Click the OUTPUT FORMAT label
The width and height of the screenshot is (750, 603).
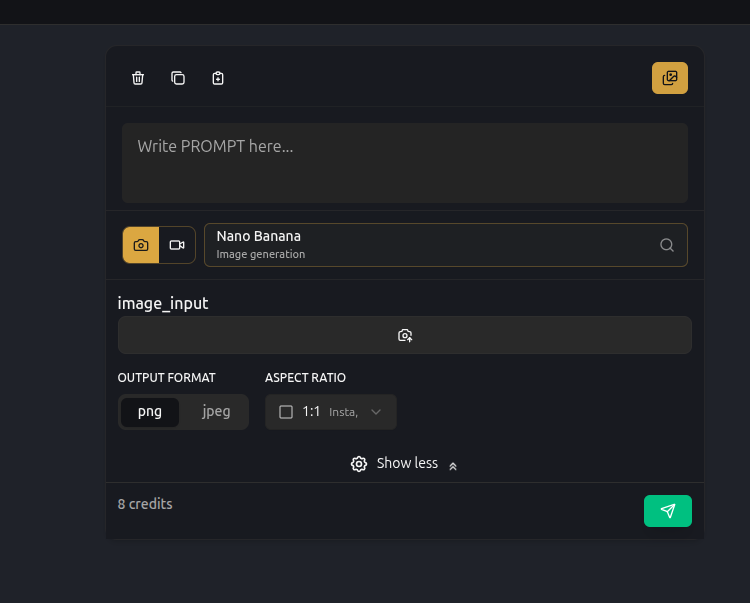click(166, 378)
